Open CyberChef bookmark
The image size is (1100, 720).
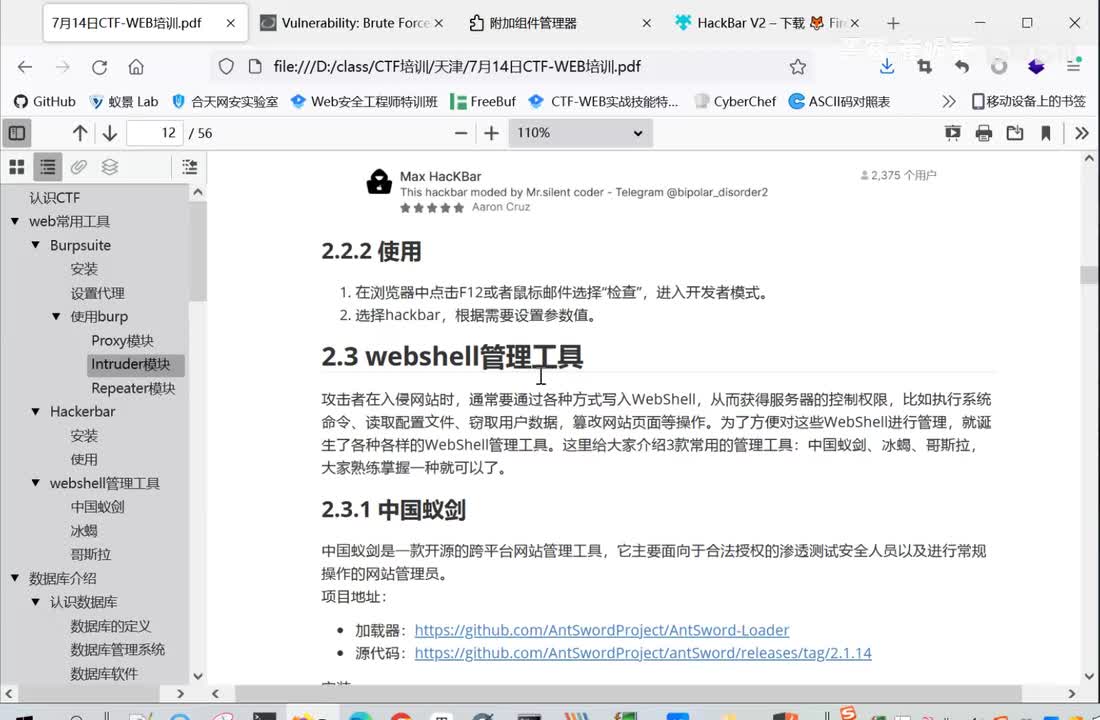[735, 102]
